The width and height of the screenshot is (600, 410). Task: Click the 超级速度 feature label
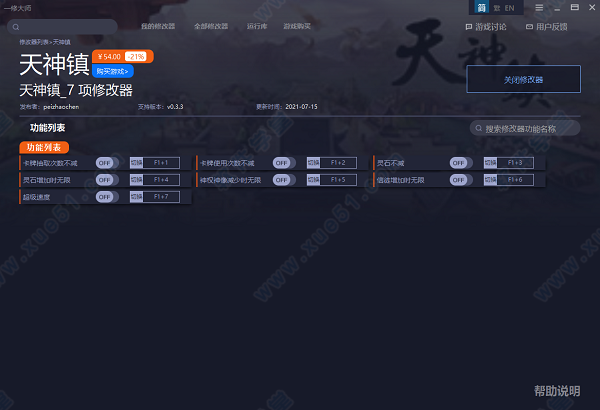coord(36,197)
